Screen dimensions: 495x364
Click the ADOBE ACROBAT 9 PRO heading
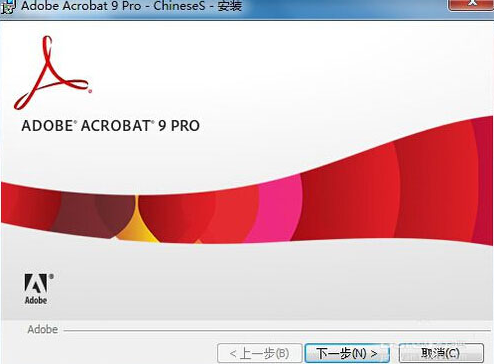111,126
